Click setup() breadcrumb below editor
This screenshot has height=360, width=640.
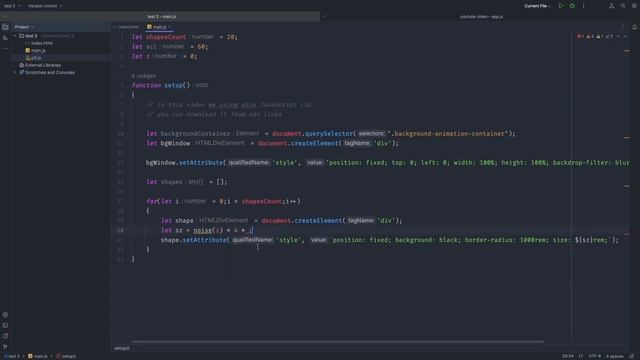[122, 348]
